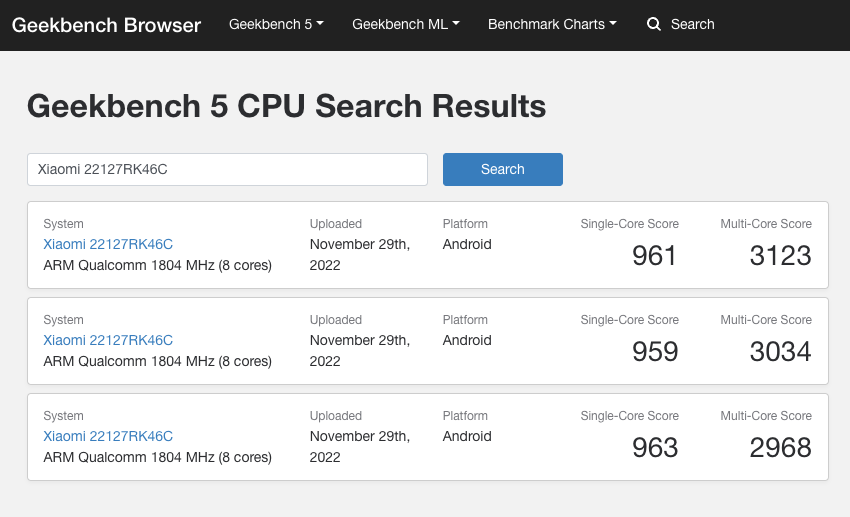
Task: Open Xiaomi 22127RK46C result scoring 959
Action: [x=108, y=340]
